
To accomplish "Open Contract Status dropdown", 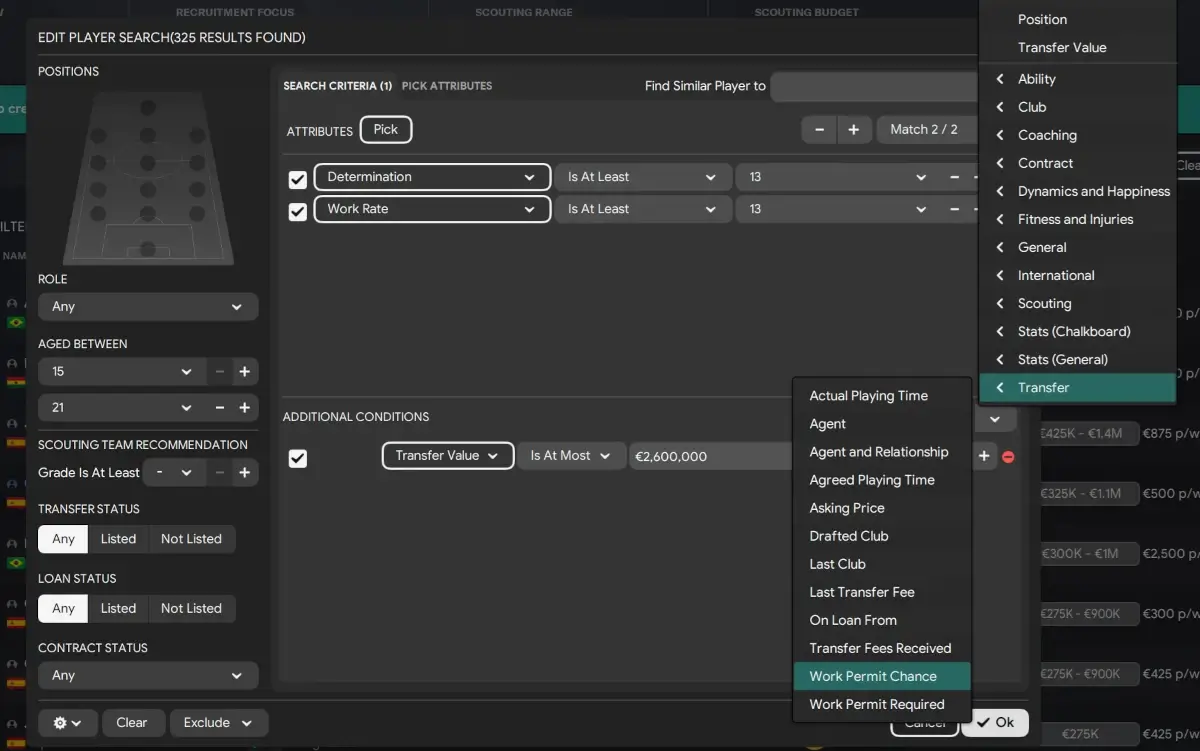I will pyautogui.click(x=148, y=676).
